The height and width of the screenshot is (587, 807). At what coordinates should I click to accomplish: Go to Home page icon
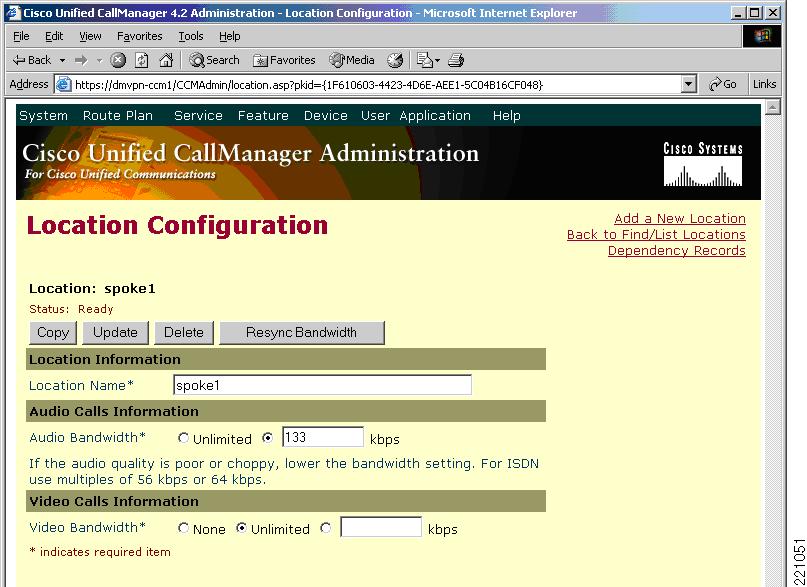click(x=166, y=60)
